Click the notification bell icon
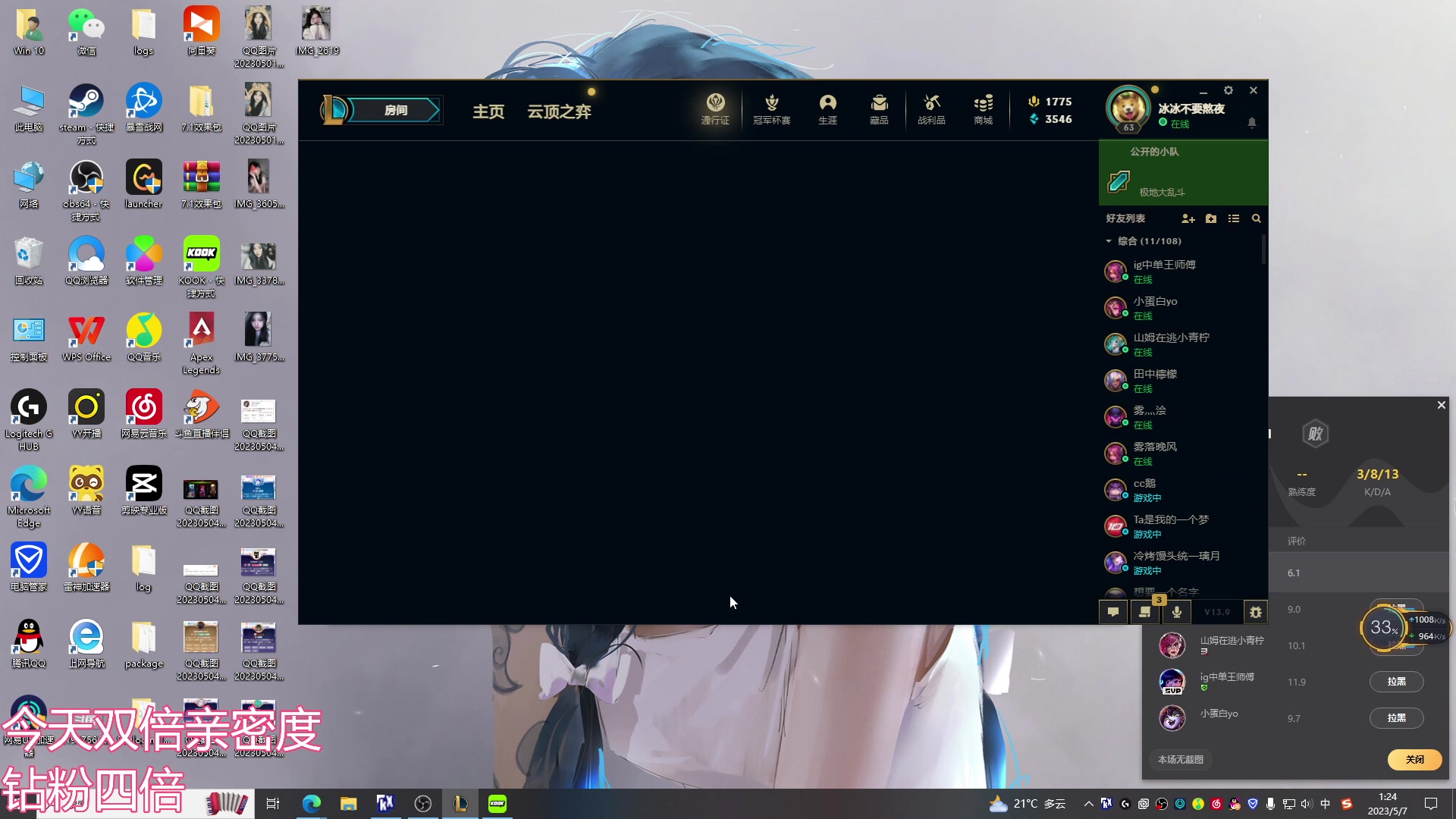 point(1252,122)
